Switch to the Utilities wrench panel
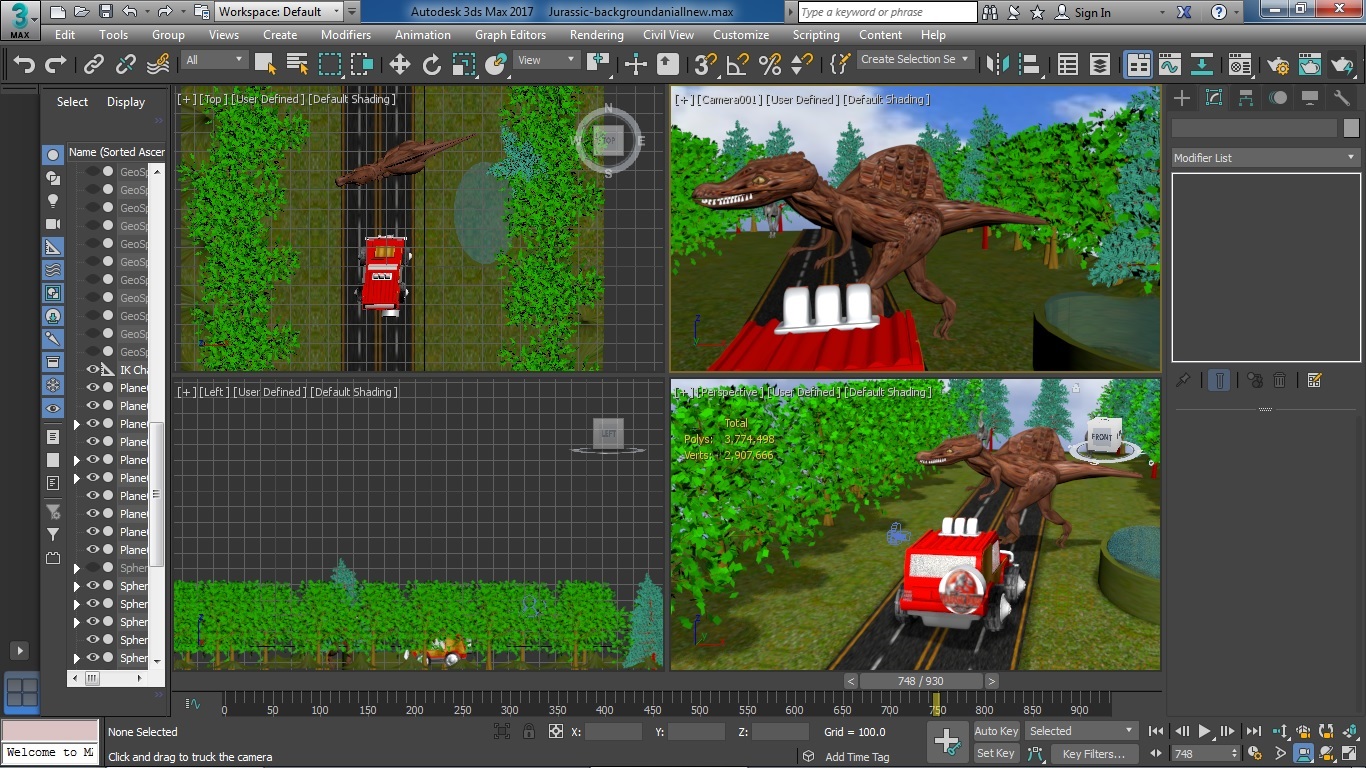 tap(1342, 98)
